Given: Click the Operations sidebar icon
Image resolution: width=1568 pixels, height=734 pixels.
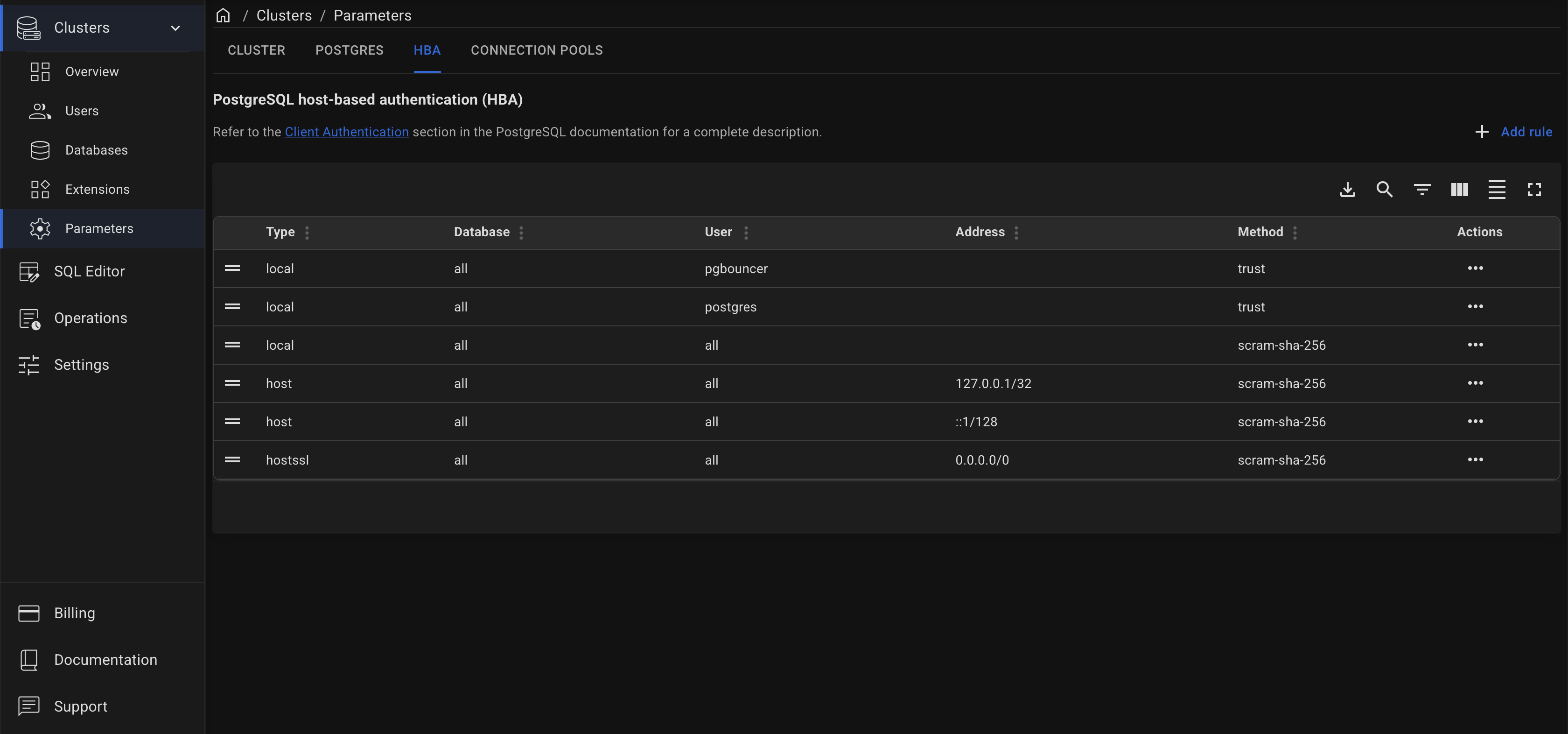Looking at the screenshot, I should pyautogui.click(x=29, y=318).
